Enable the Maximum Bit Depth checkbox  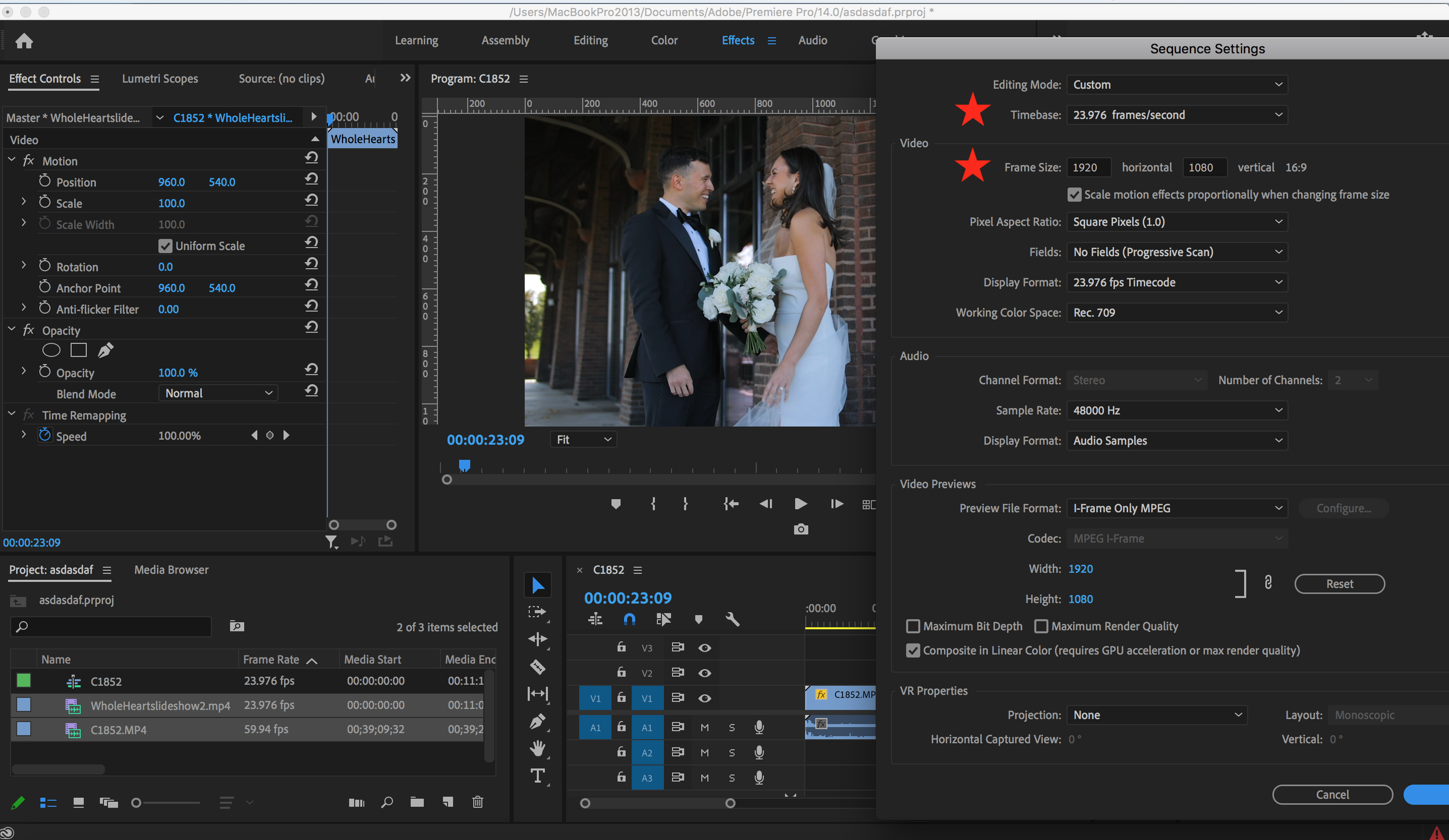[x=913, y=626]
